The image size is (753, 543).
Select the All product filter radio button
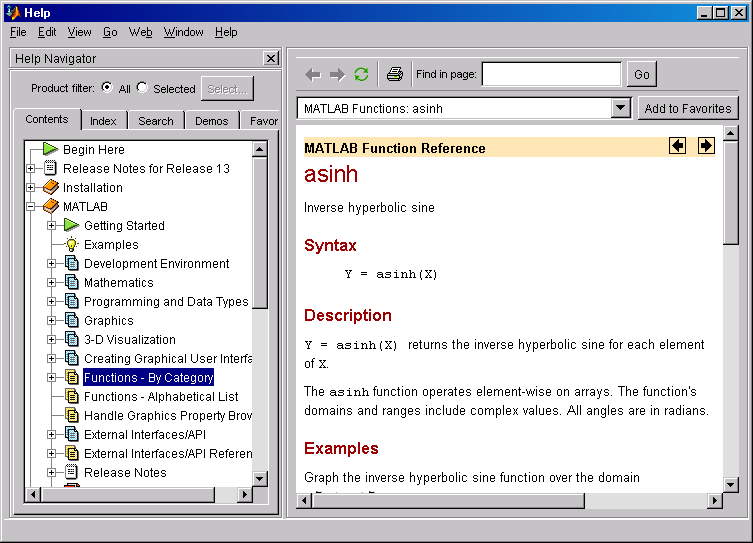click(107, 87)
